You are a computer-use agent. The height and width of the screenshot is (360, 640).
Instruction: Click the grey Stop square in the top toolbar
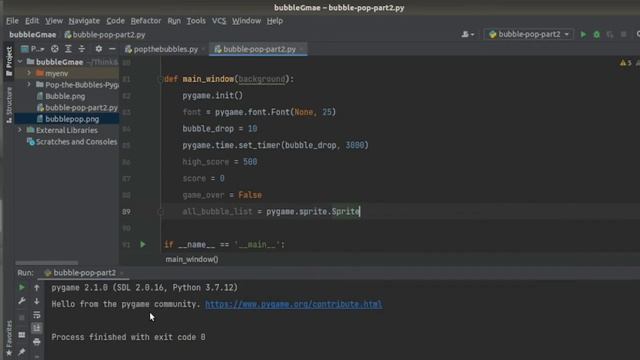623,35
